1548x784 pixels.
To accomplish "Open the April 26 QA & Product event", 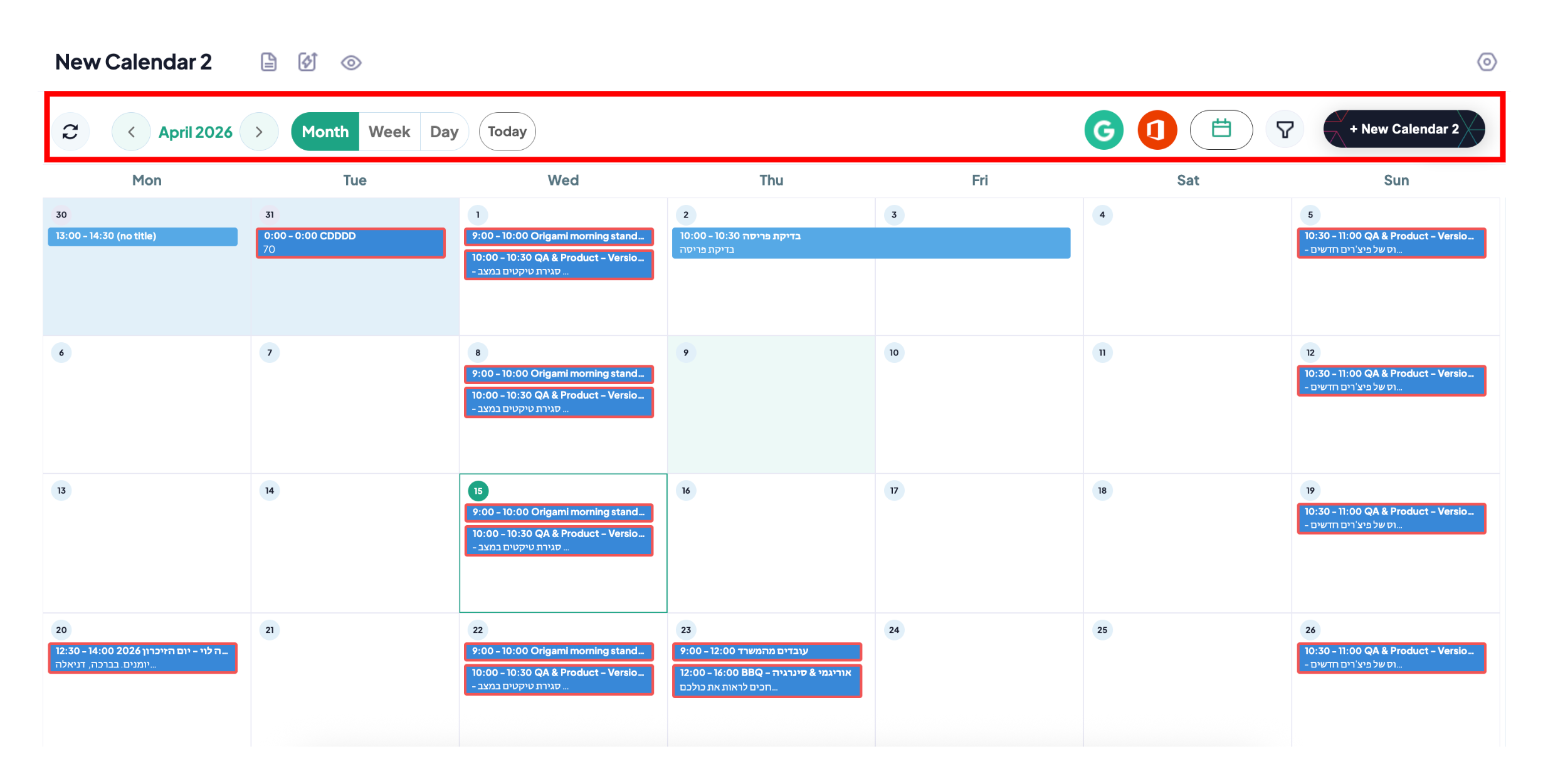I will tap(1391, 658).
